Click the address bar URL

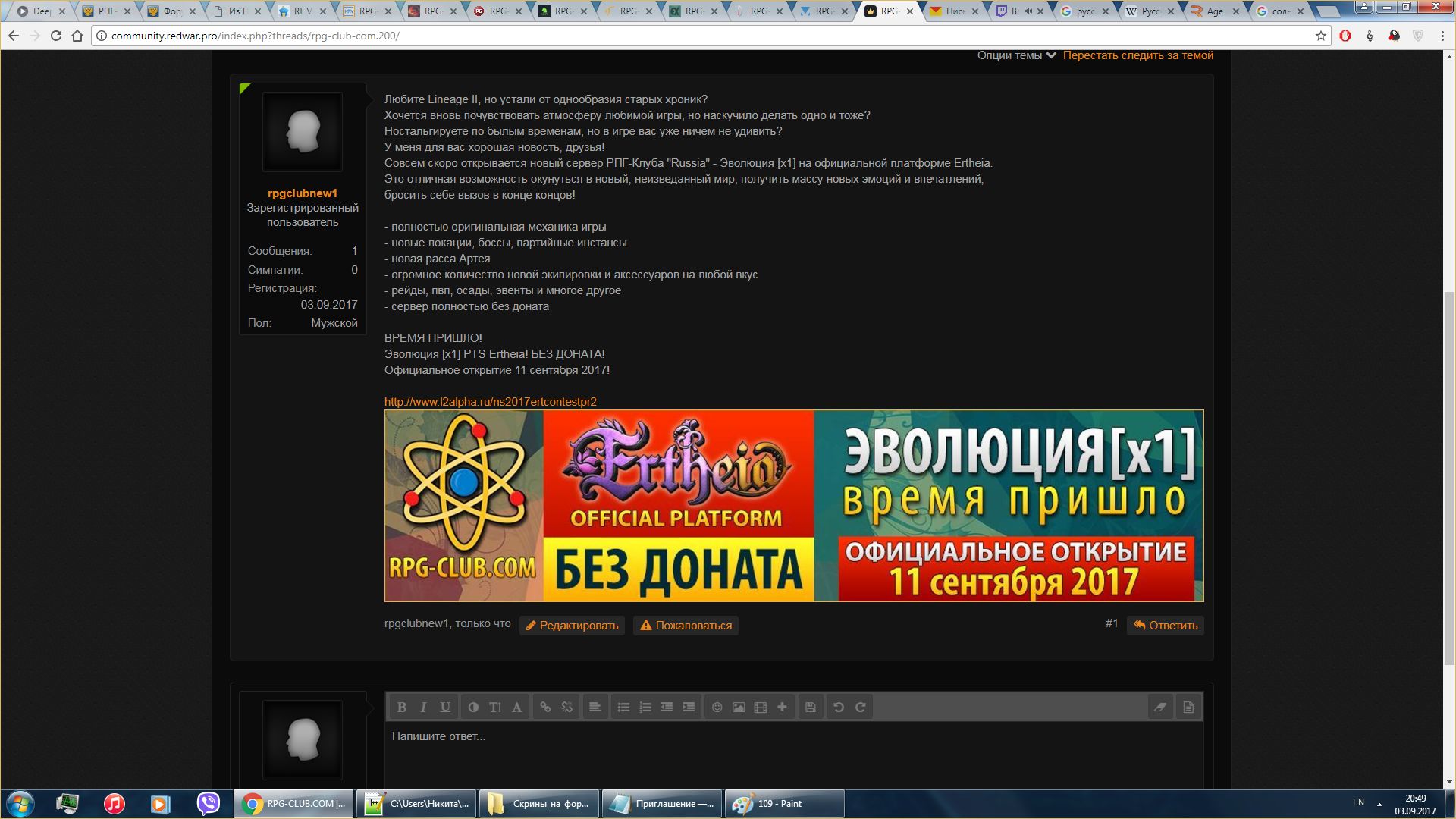(x=255, y=36)
